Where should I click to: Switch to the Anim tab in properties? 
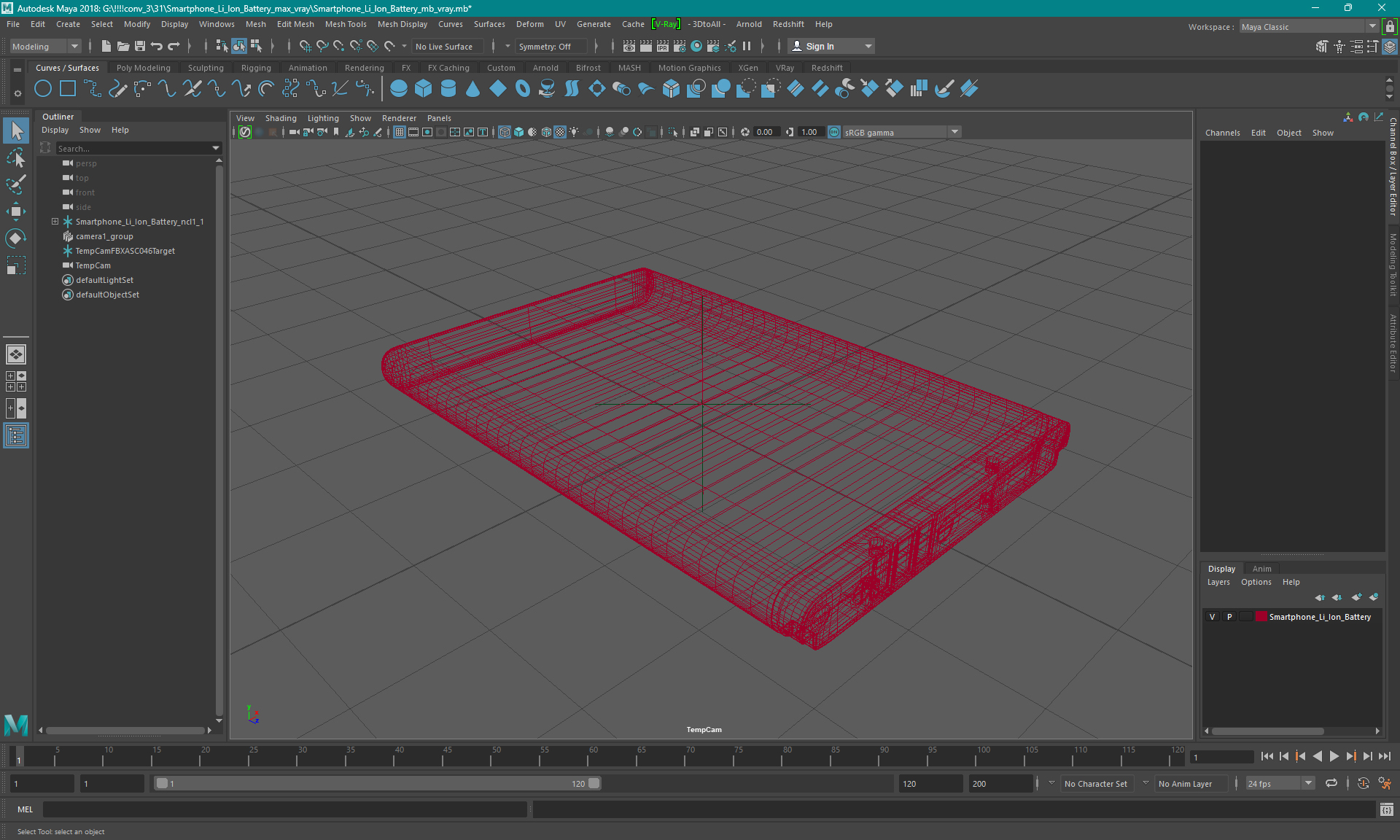tap(1261, 568)
